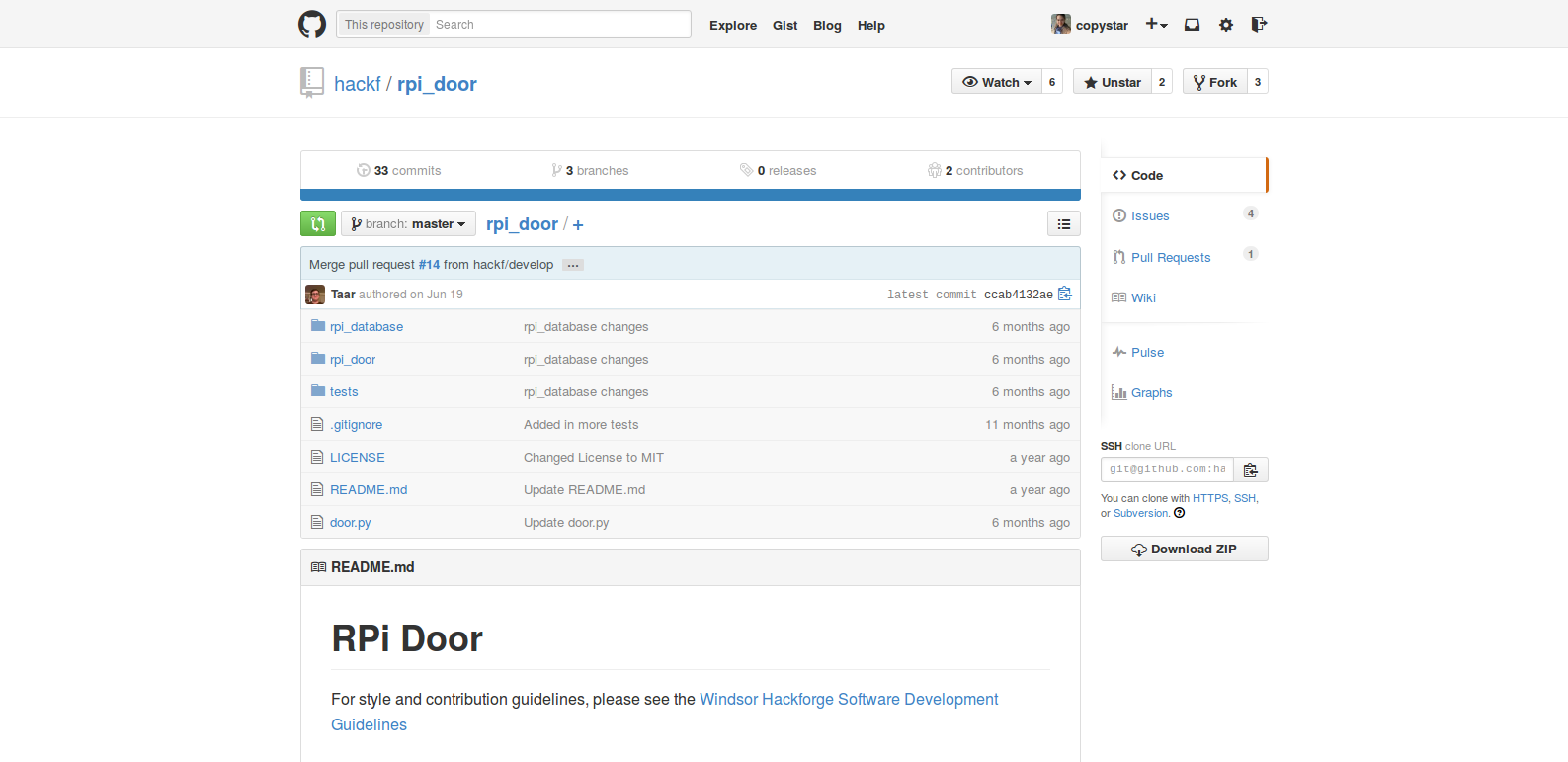This screenshot has height=762, width=1568.
Task: Click the forks count 3
Action: (1258, 82)
